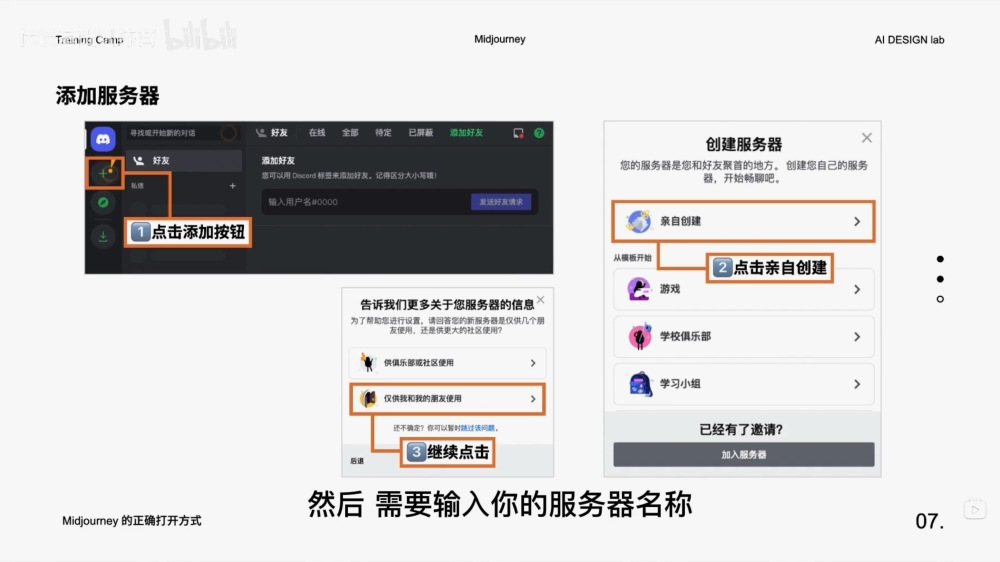The image size is (1000, 562).
Task: Select the first slide pagination dot
Action: (x=940, y=259)
